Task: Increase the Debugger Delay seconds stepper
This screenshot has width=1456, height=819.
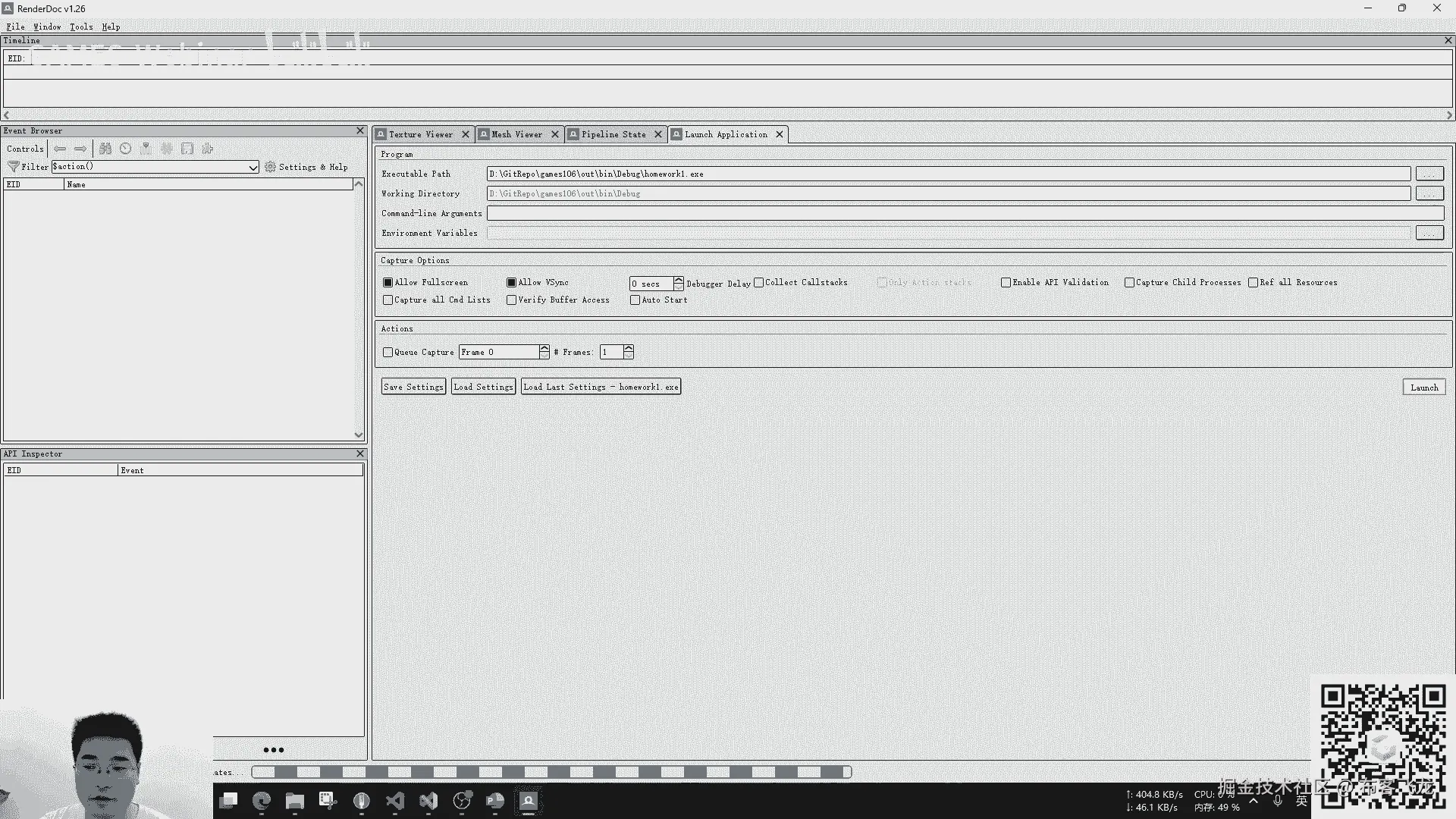Action: [679, 280]
